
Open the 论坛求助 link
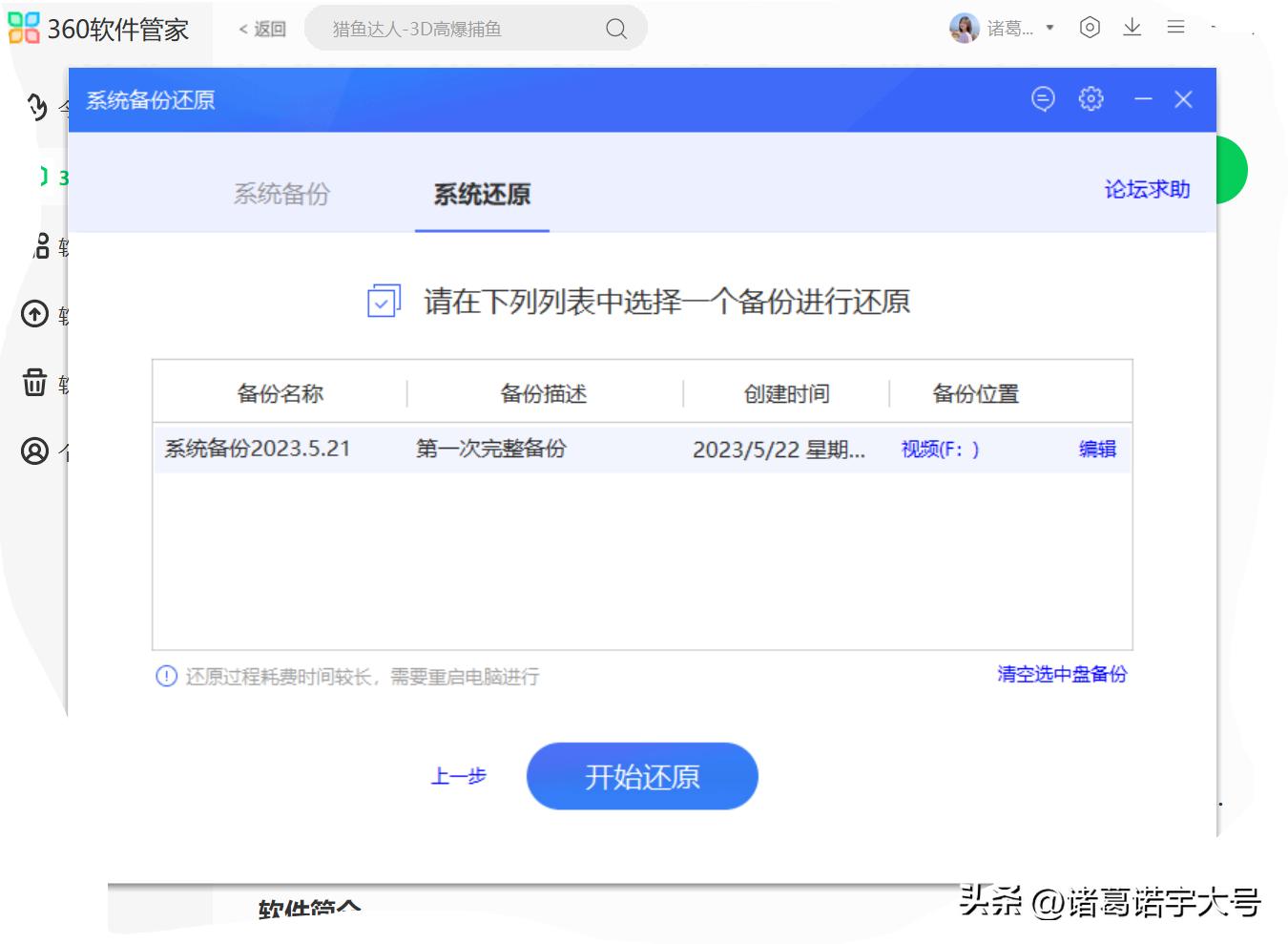pyautogui.click(x=1145, y=189)
